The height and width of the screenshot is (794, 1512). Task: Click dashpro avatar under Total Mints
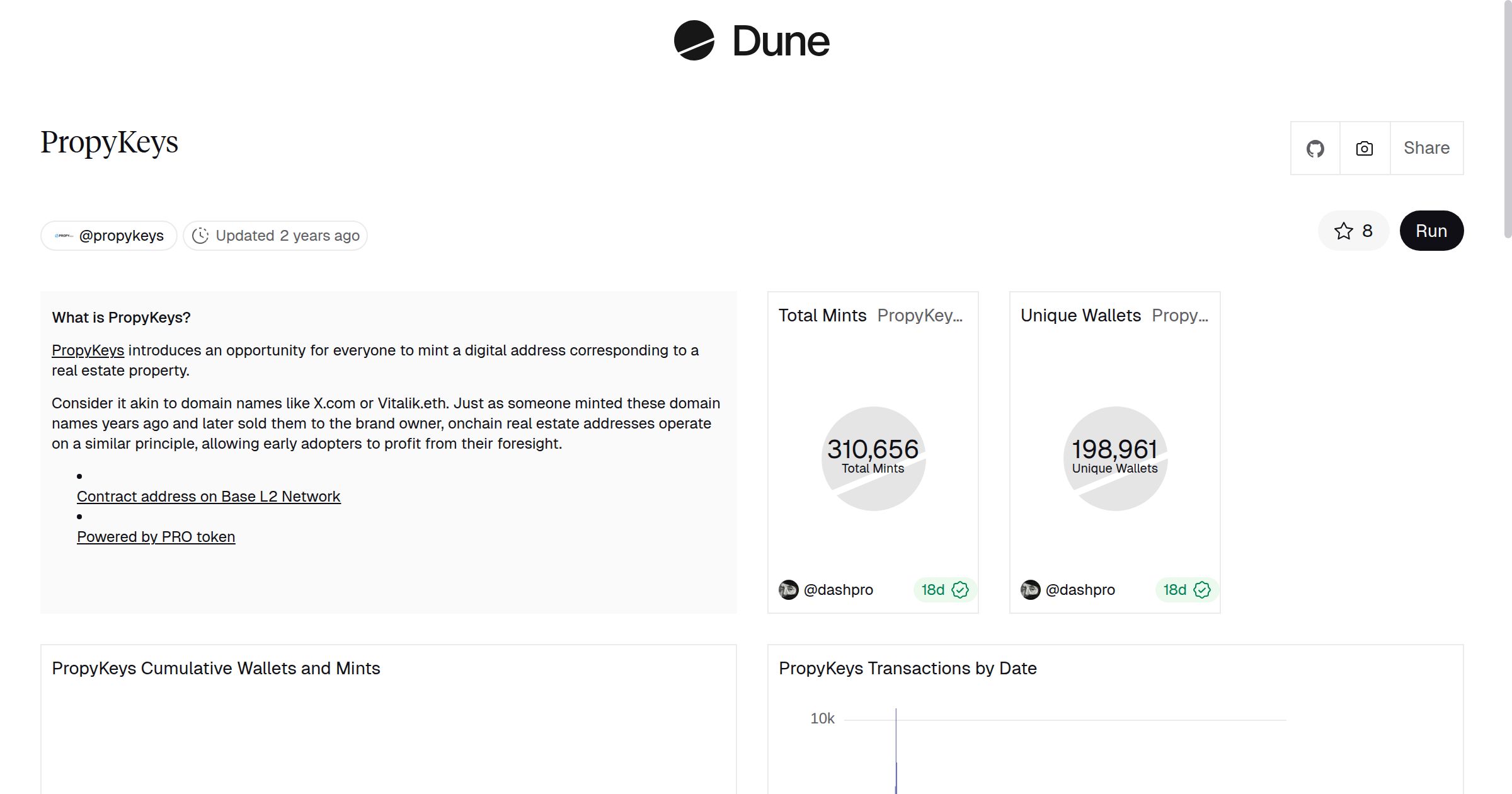(x=789, y=590)
